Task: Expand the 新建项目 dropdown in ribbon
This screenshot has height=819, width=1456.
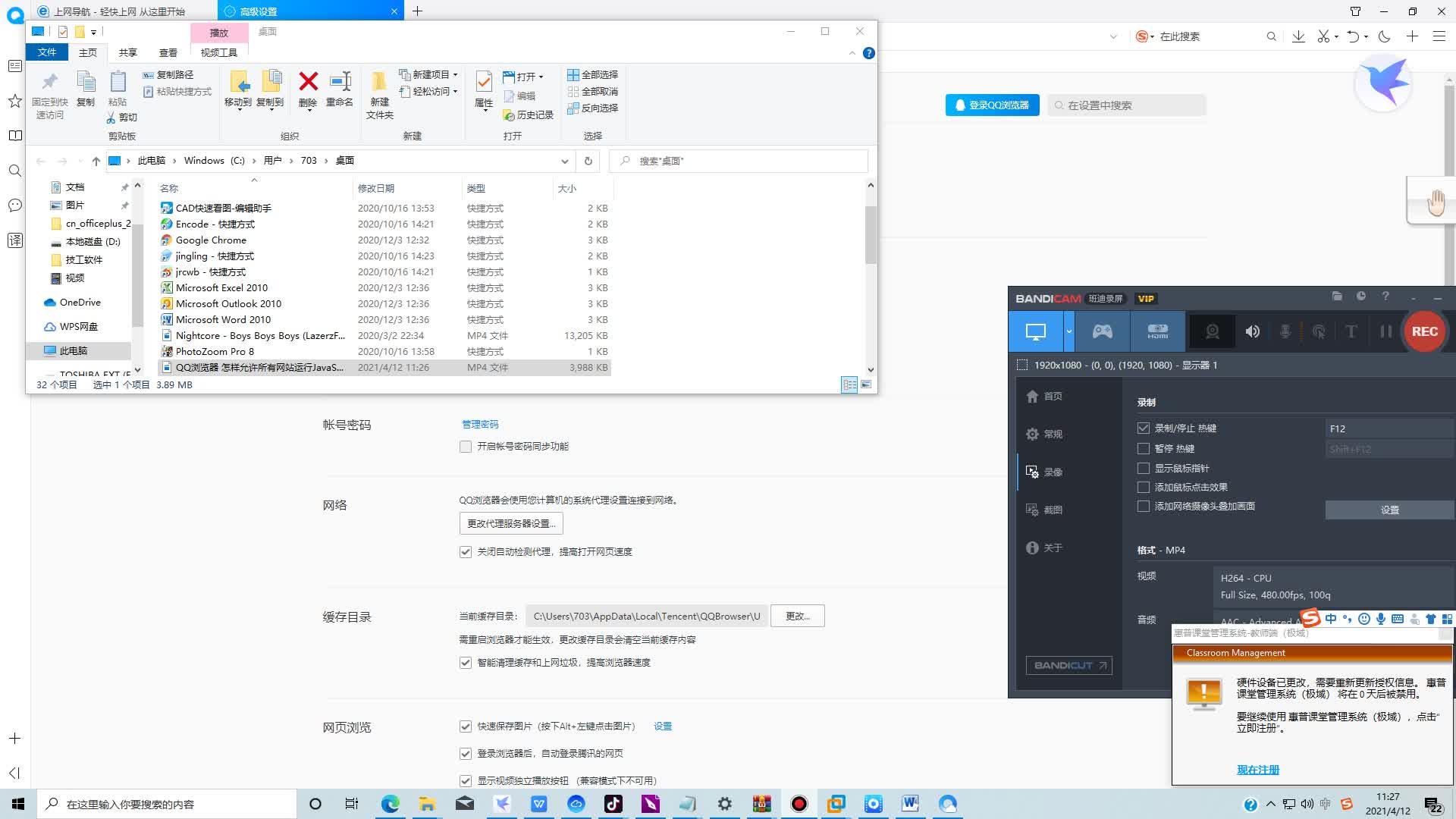Action: pos(455,75)
